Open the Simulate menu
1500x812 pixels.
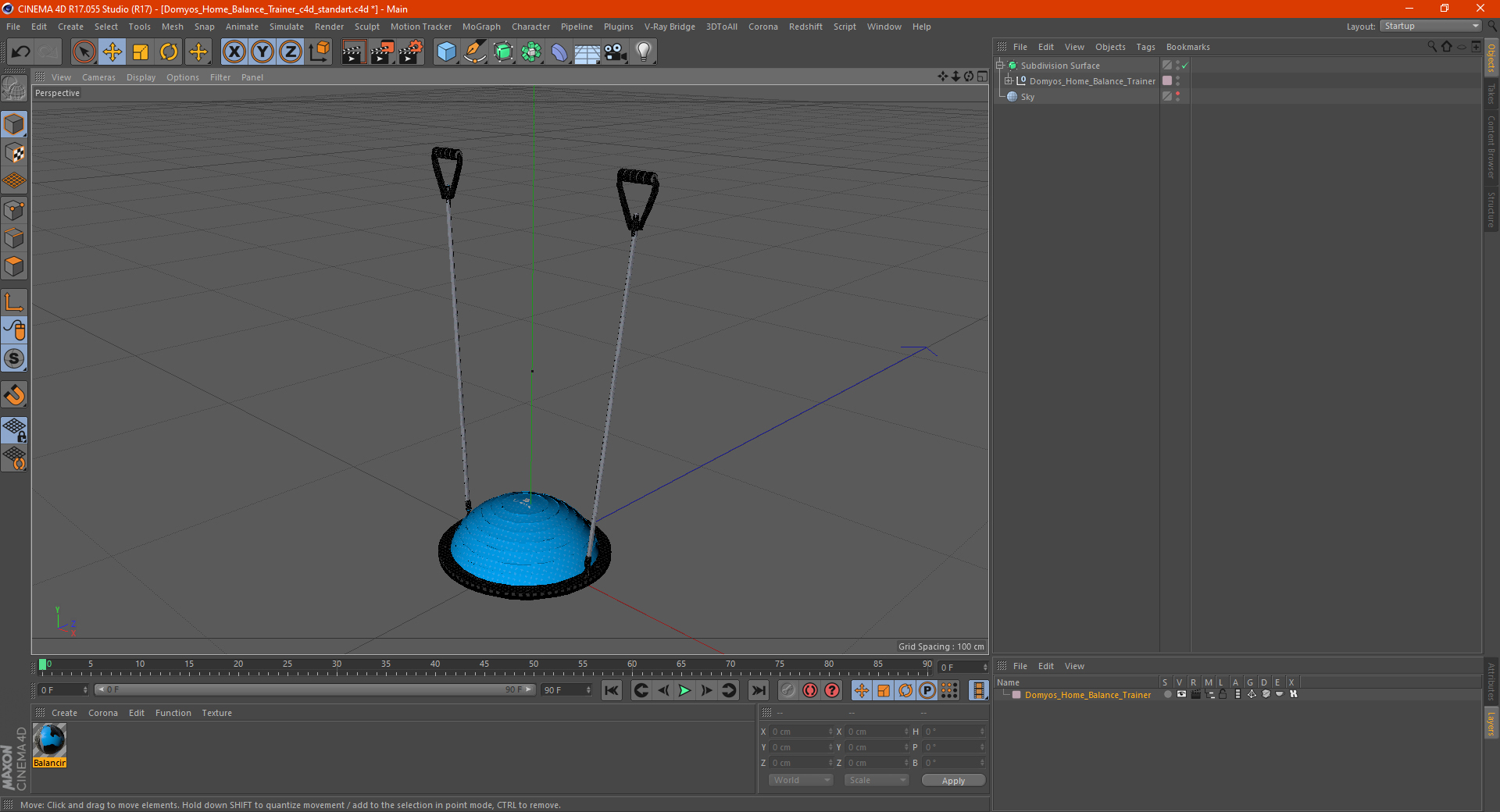[287, 27]
